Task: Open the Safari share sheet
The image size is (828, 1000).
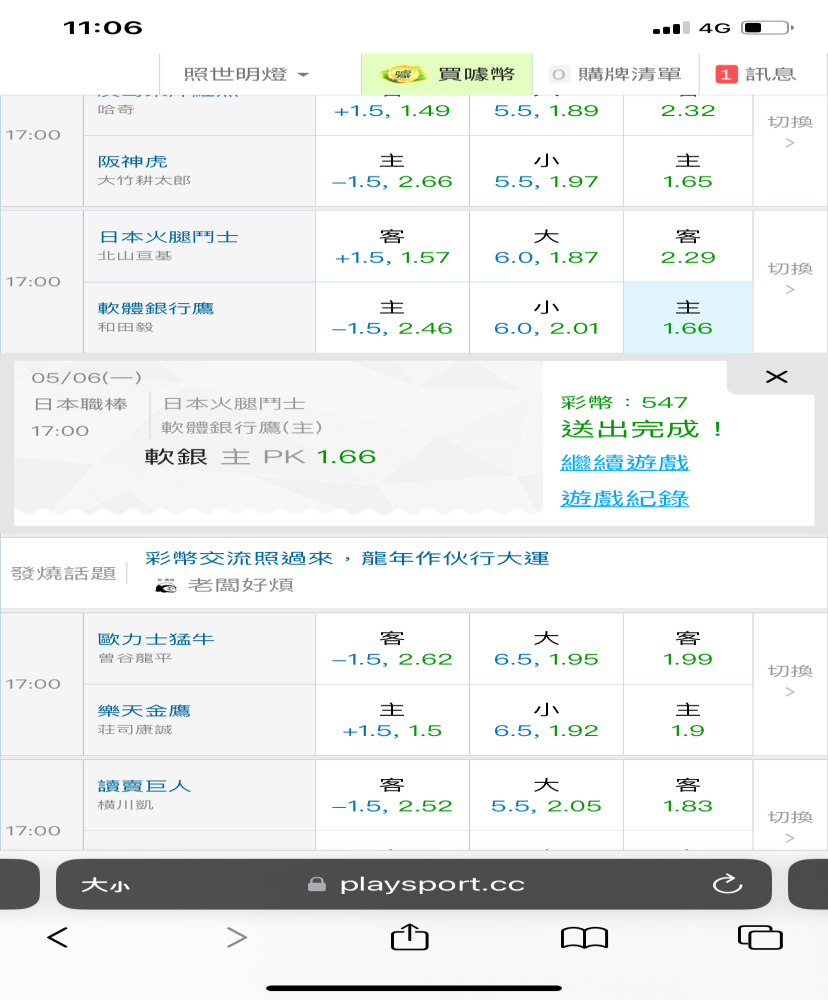Action: (x=410, y=936)
